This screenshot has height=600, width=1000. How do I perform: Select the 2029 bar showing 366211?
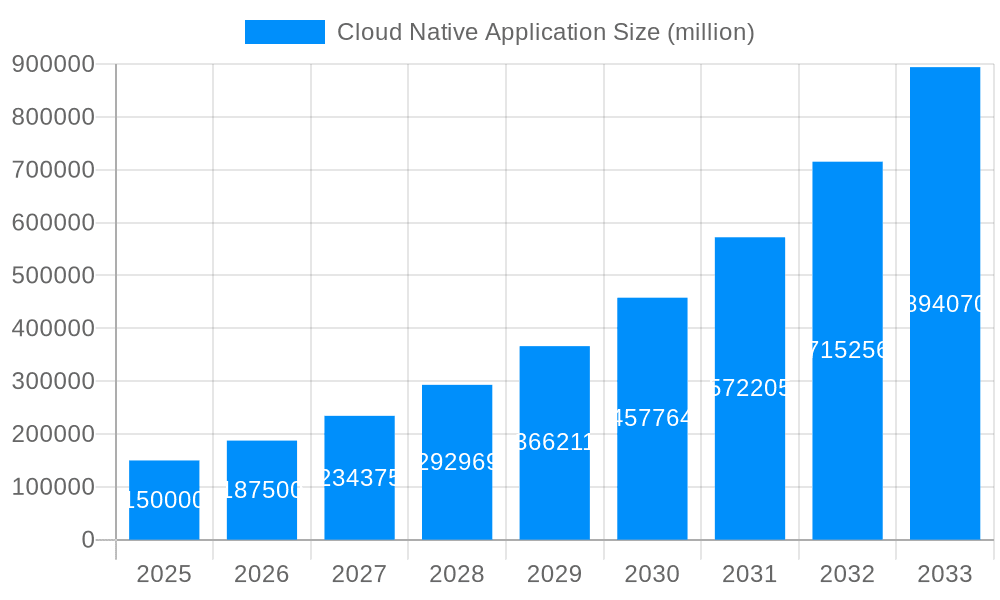tap(554, 440)
